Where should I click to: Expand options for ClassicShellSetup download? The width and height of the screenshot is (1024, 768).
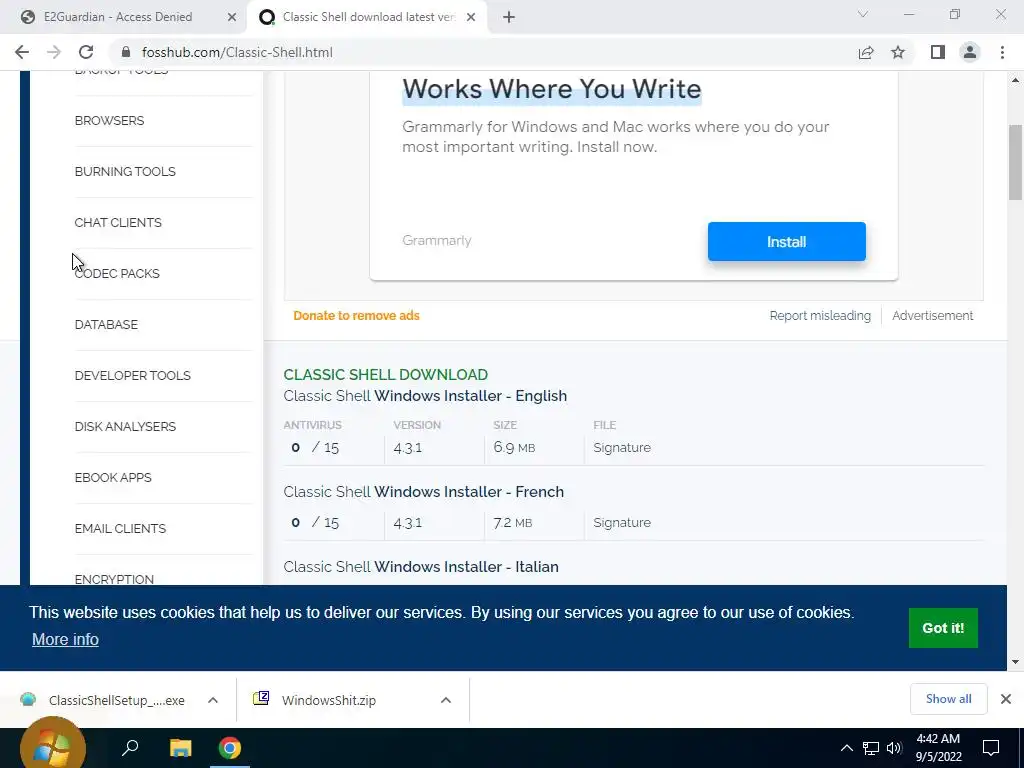pyautogui.click(x=213, y=700)
